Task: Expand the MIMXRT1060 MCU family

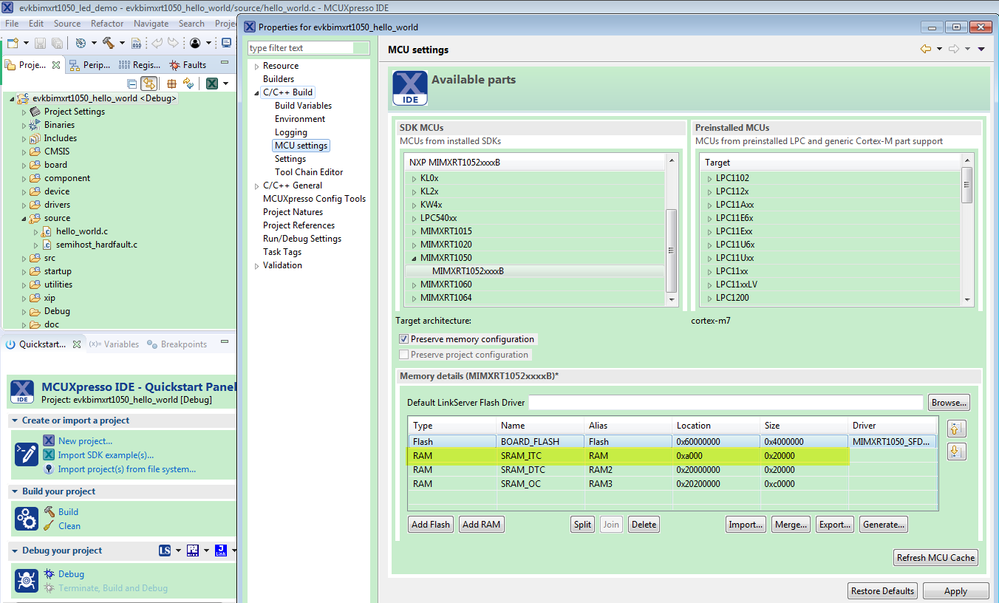Action: [x=413, y=285]
